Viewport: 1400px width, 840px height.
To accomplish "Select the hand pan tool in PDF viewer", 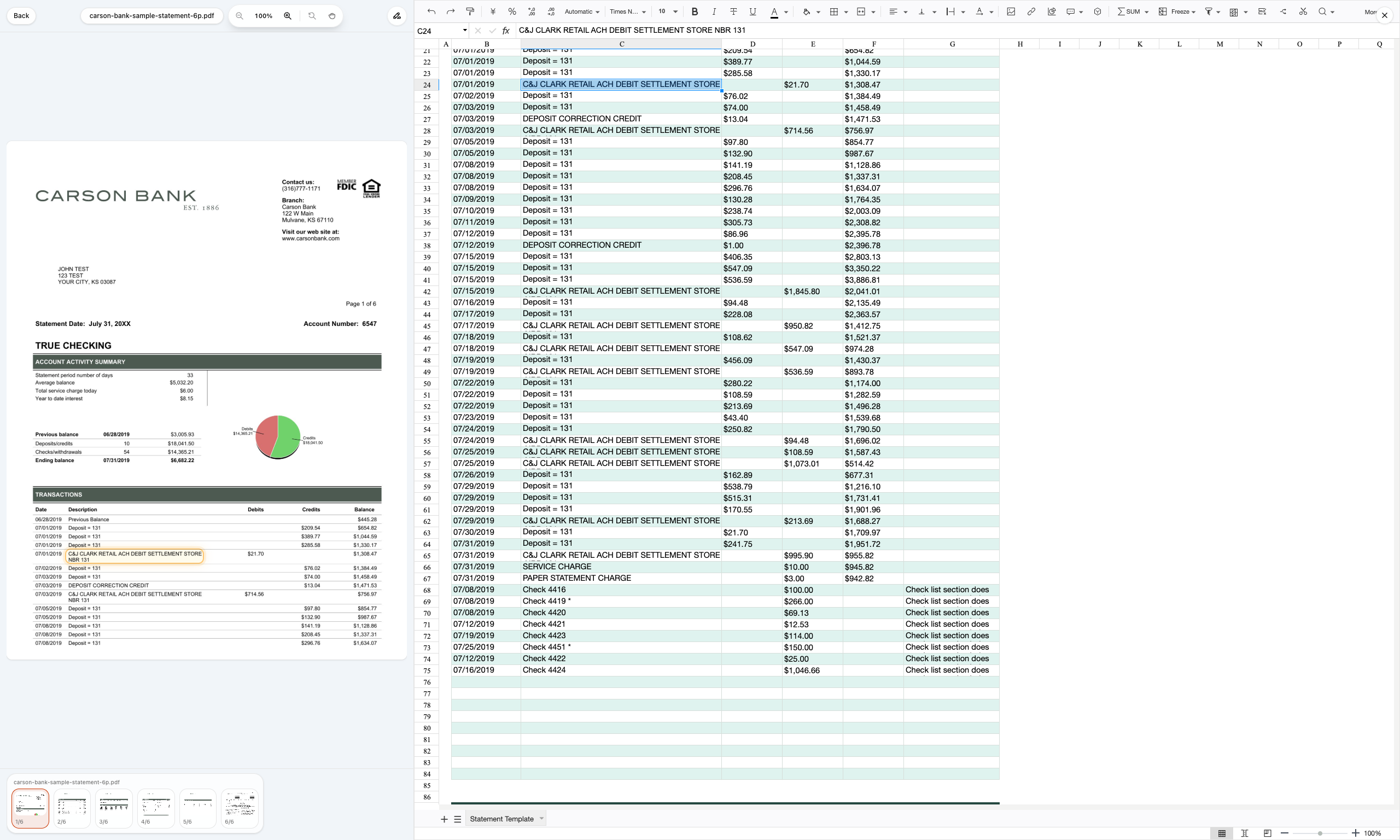I will coord(332,16).
